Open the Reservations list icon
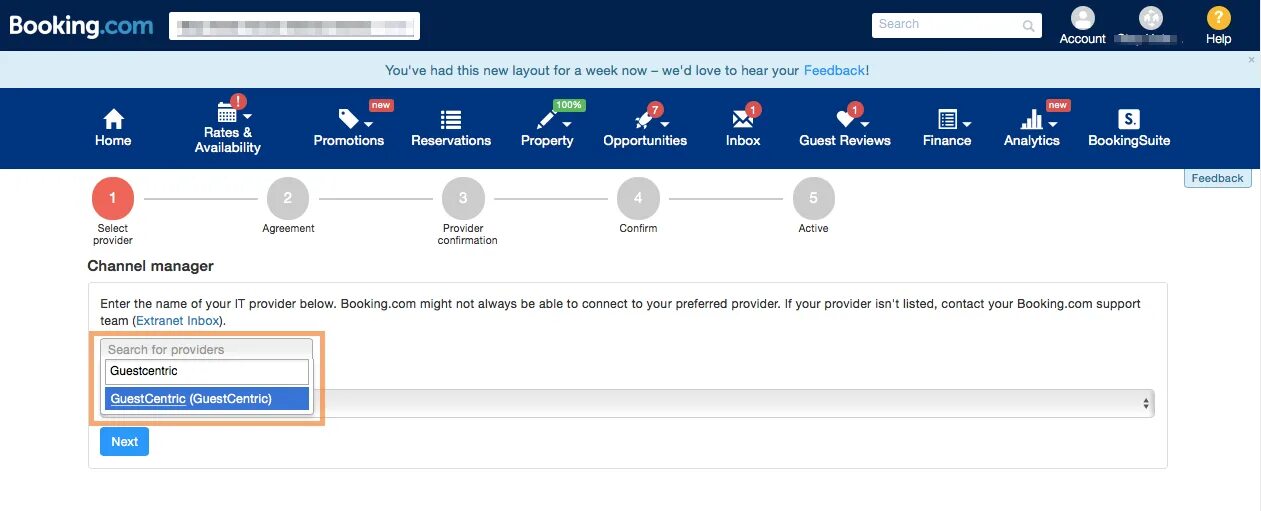 [x=451, y=119]
